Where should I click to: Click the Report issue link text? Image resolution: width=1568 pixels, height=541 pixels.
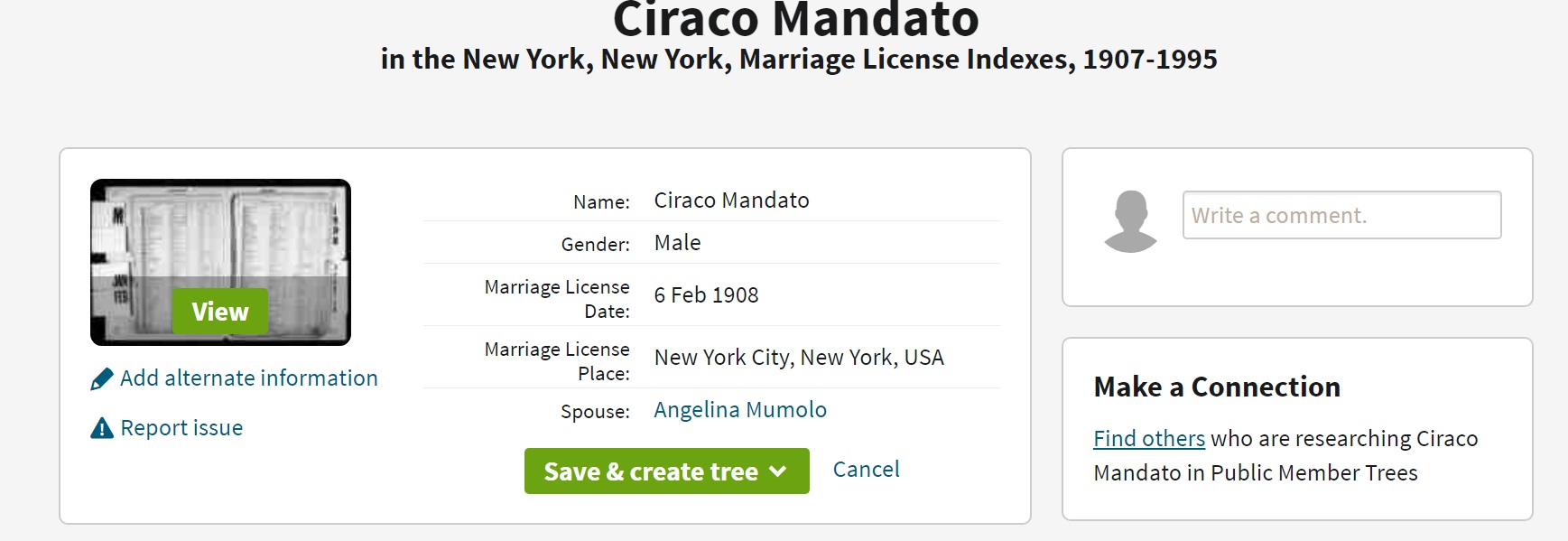point(181,428)
